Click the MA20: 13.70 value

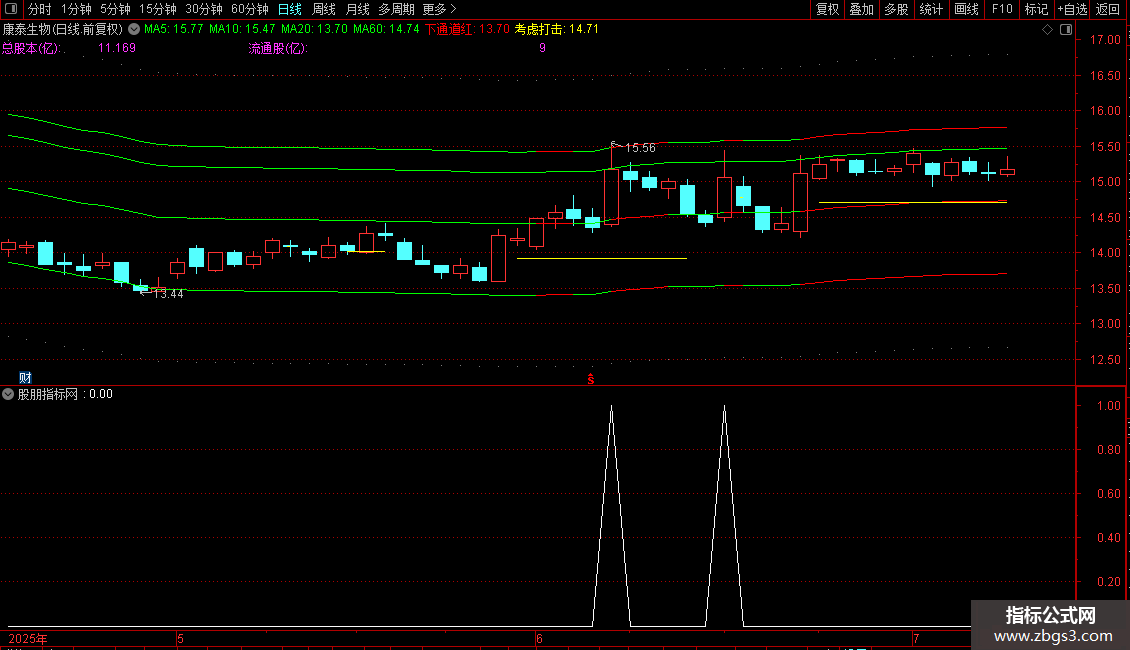(314, 29)
